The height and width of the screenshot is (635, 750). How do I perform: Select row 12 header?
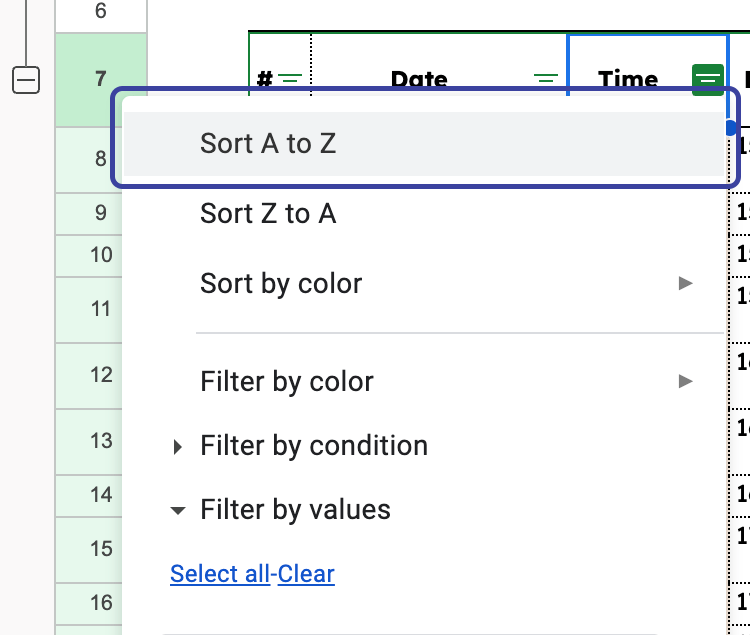coord(100,375)
